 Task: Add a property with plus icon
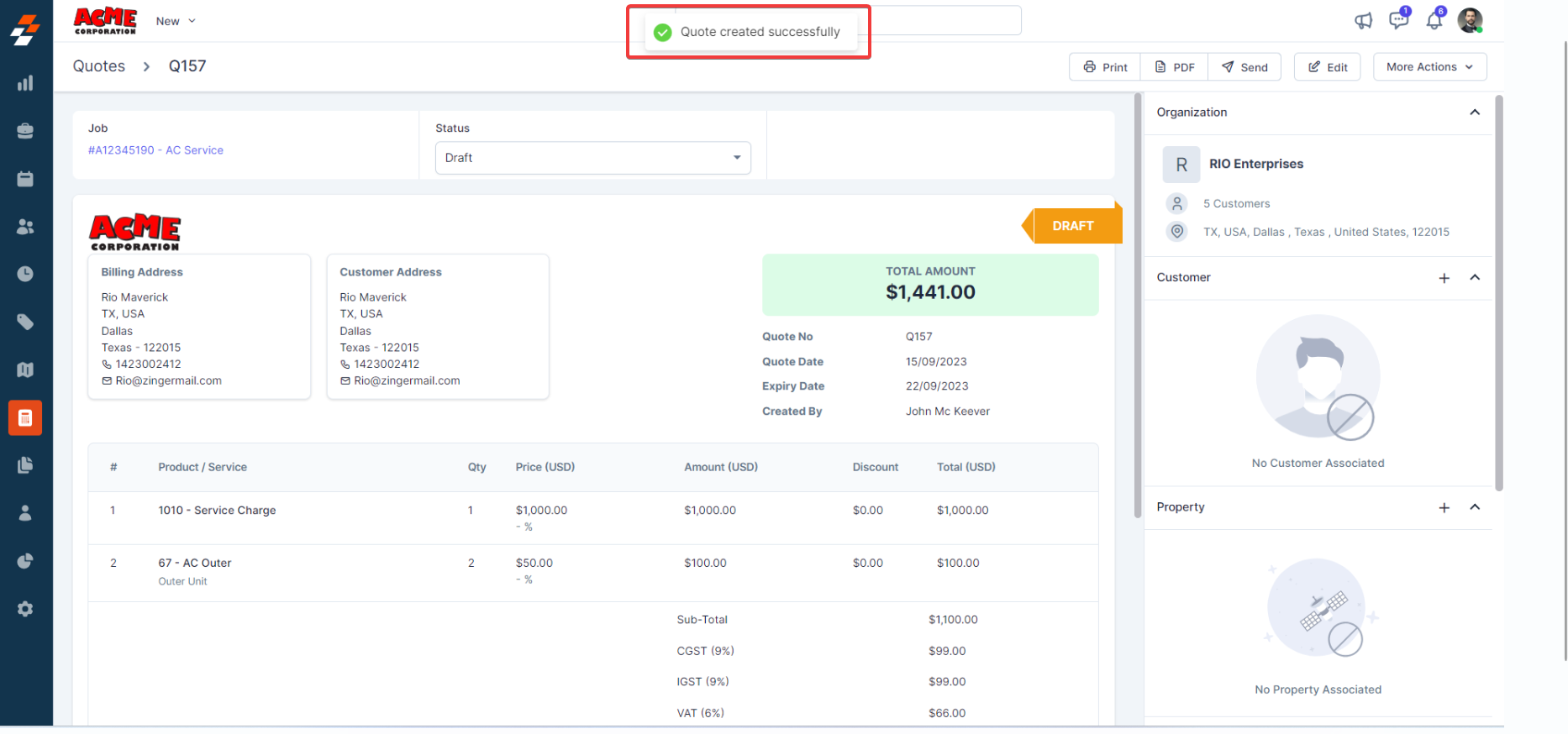coord(1444,508)
